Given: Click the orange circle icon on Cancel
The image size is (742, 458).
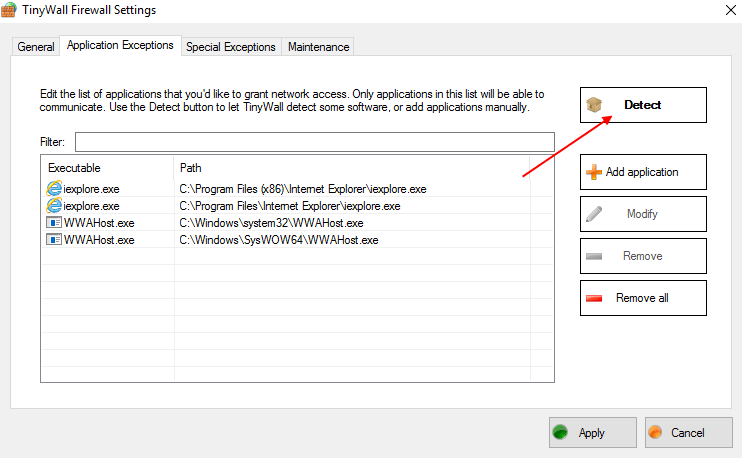Looking at the screenshot, I should (x=655, y=432).
